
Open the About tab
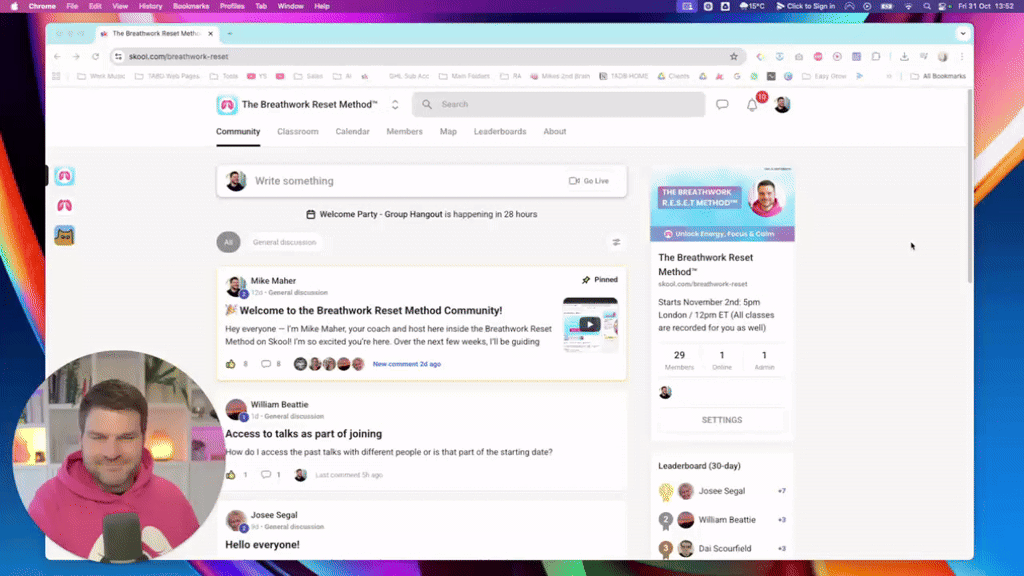(554, 131)
